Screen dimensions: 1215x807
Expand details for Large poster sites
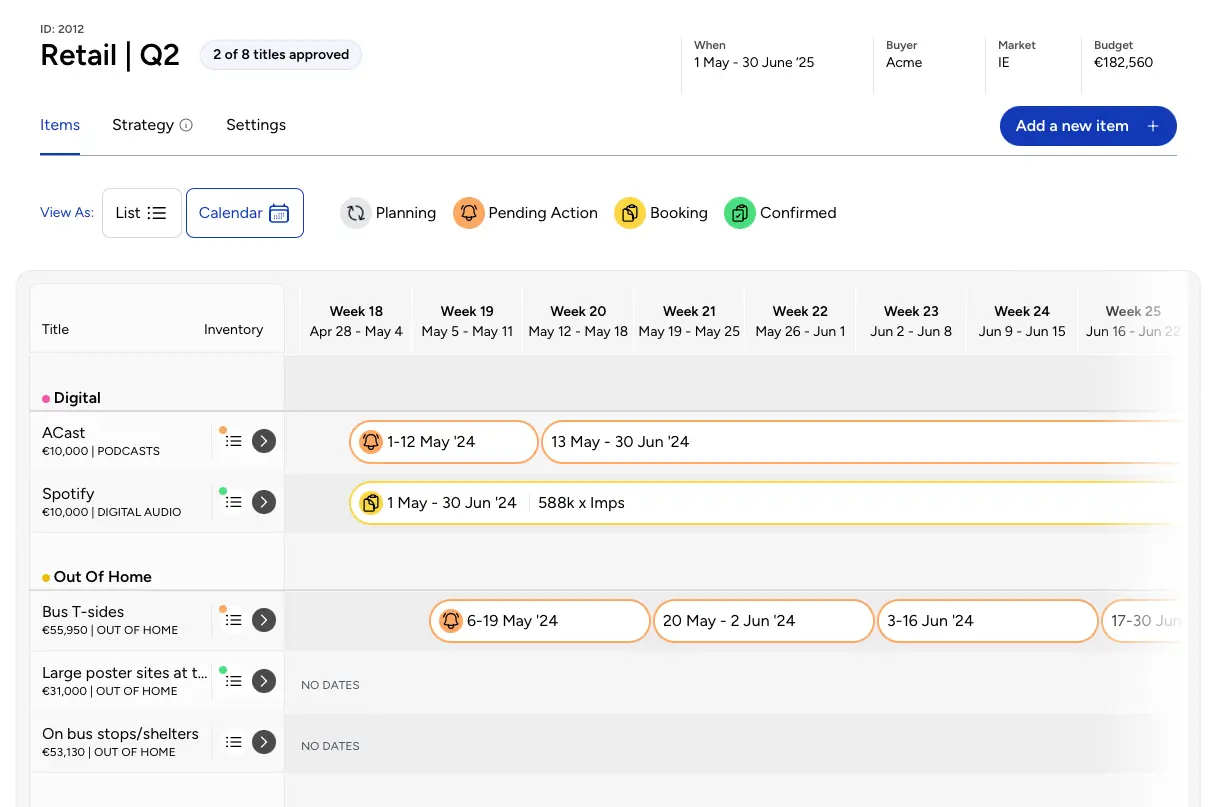pyautogui.click(x=264, y=680)
